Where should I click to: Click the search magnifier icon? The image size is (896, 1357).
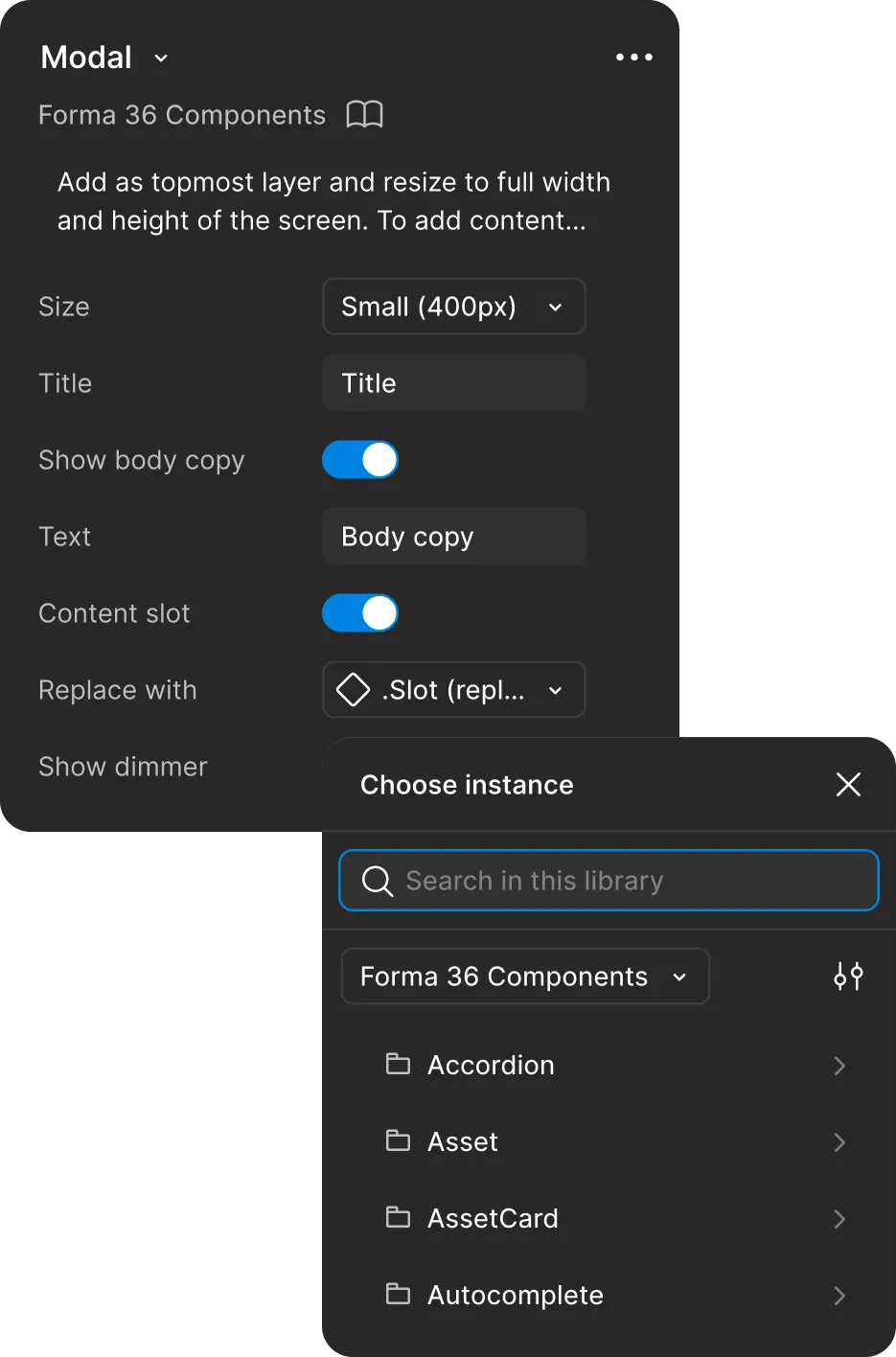click(x=377, y=881)
